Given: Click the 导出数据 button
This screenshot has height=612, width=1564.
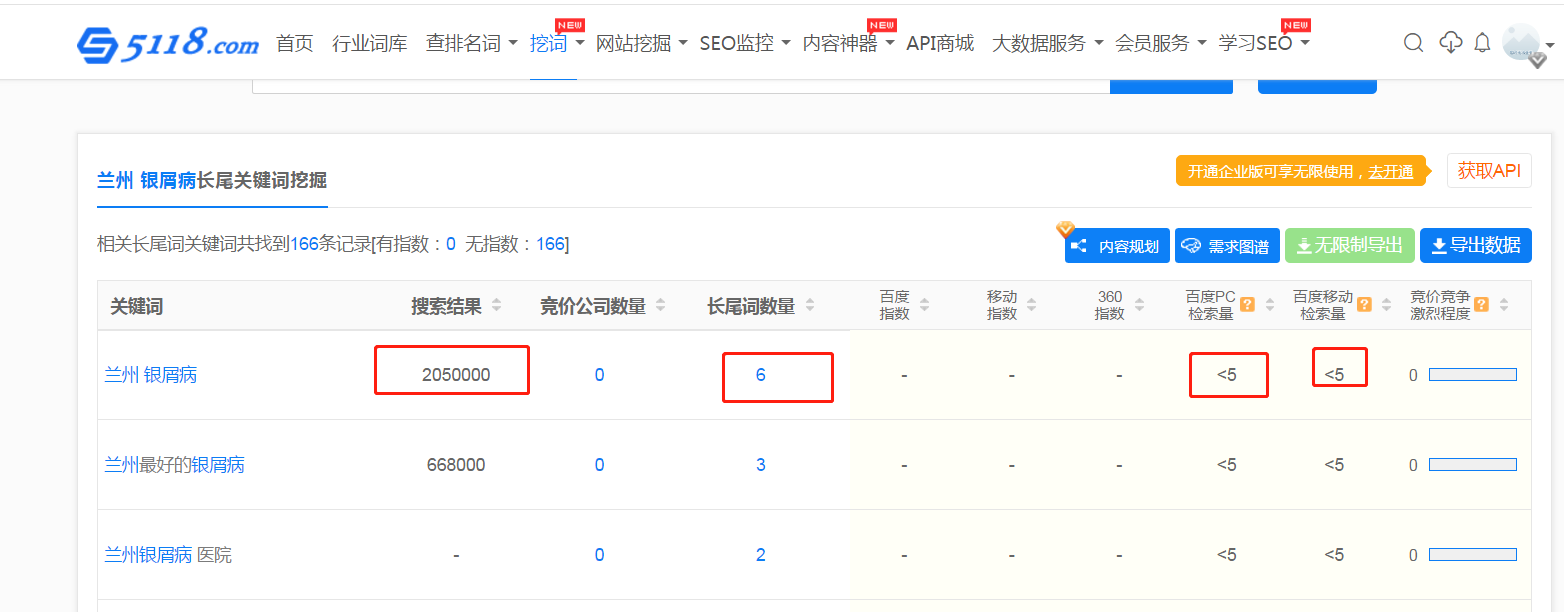Looking at the screenshot, I should click(1475, 245).
